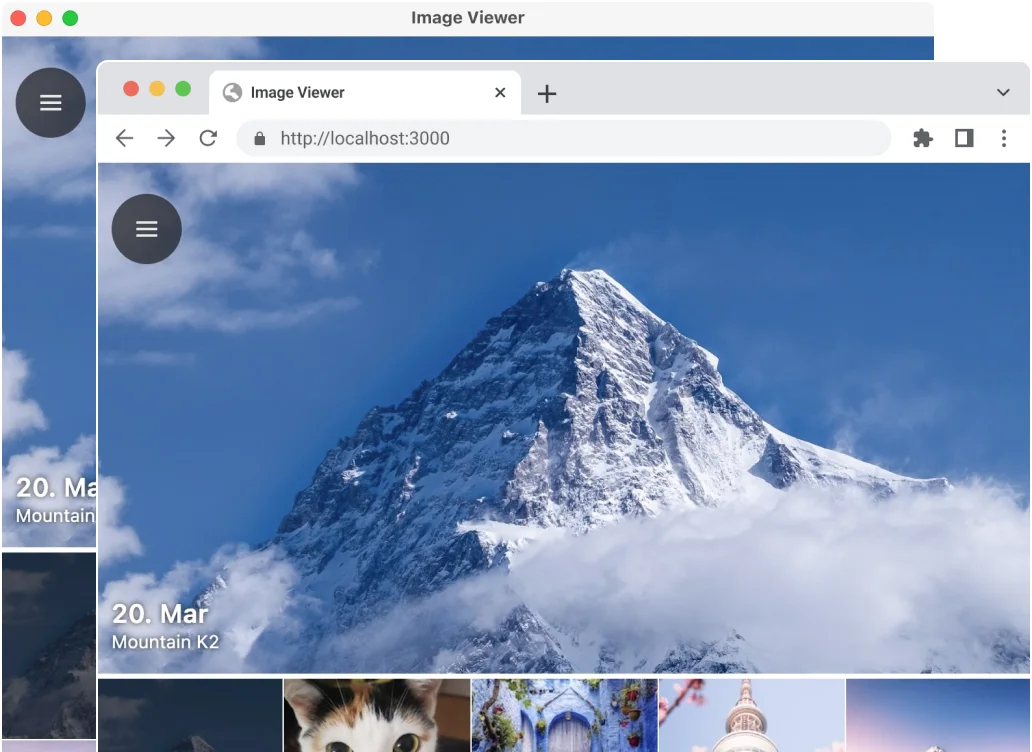
Task: Open the Extensions puzzle icon
Action: 922,139
